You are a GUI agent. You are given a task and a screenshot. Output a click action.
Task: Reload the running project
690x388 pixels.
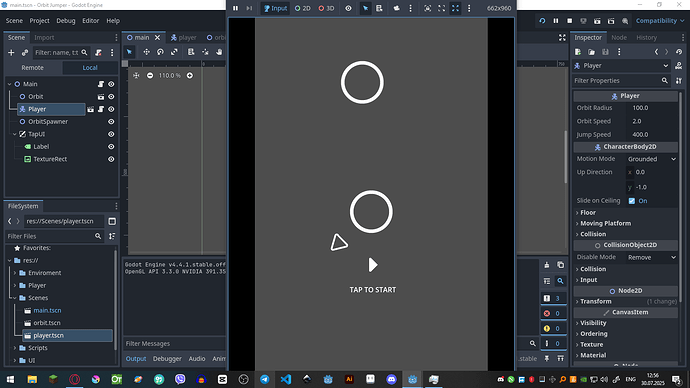[x=542, y=21]
